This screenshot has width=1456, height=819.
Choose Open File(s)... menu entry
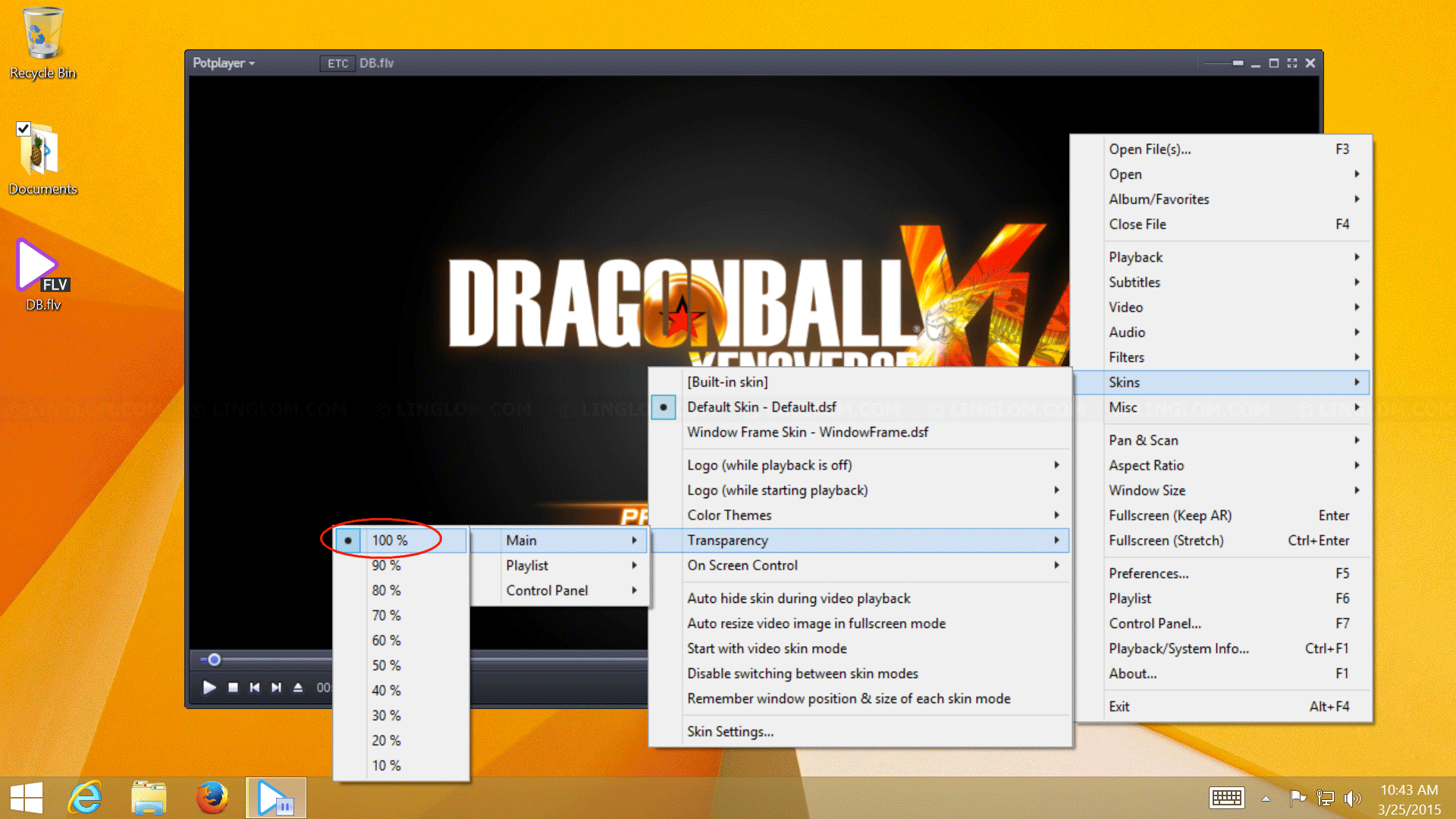[x=1221, y=149]
